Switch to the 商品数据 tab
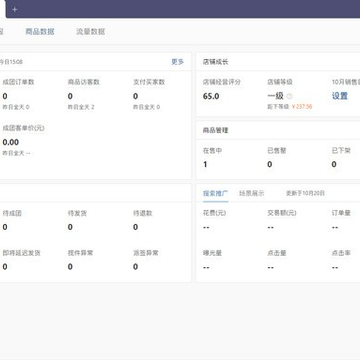The width and height of the screenshot is (360, 360). pos(40,32)
